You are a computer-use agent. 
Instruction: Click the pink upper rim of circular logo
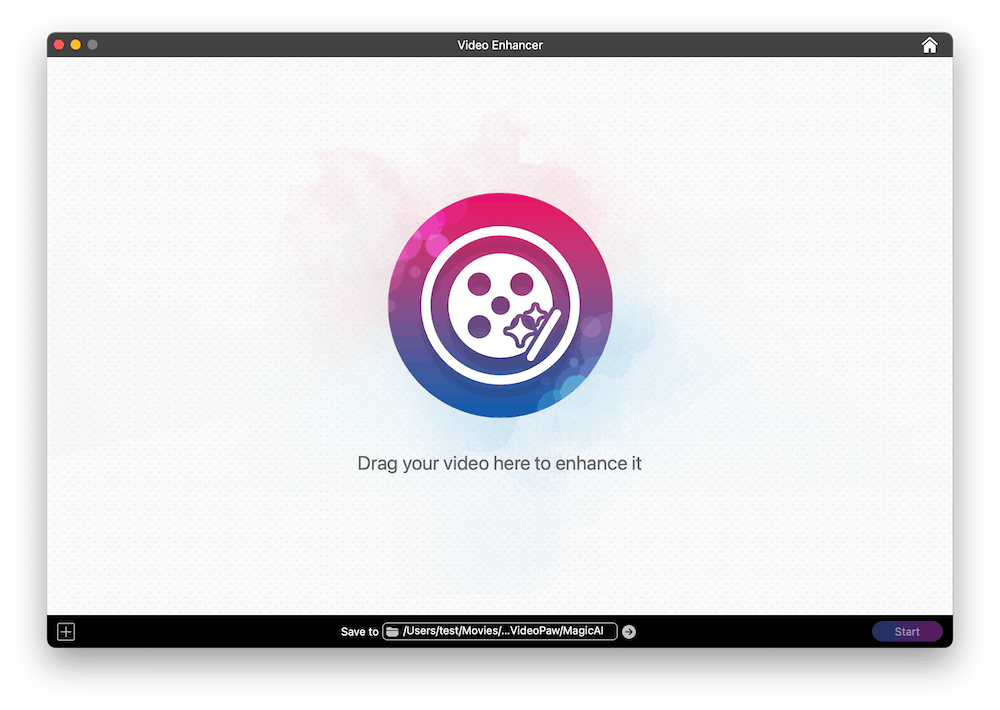tap(499, 210)
